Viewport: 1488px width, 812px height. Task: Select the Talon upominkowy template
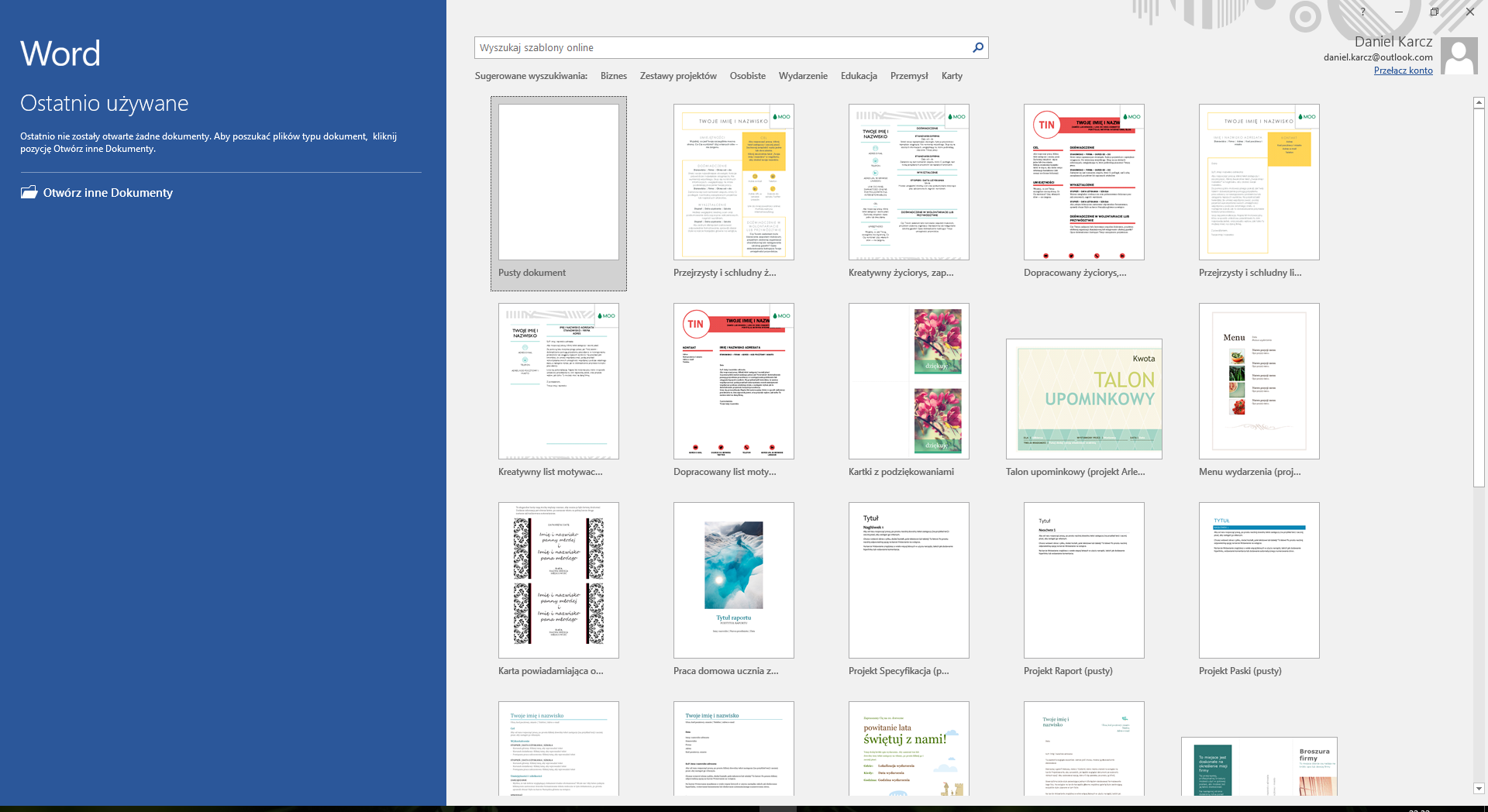pyautogui.click(x=1083, y=399)
